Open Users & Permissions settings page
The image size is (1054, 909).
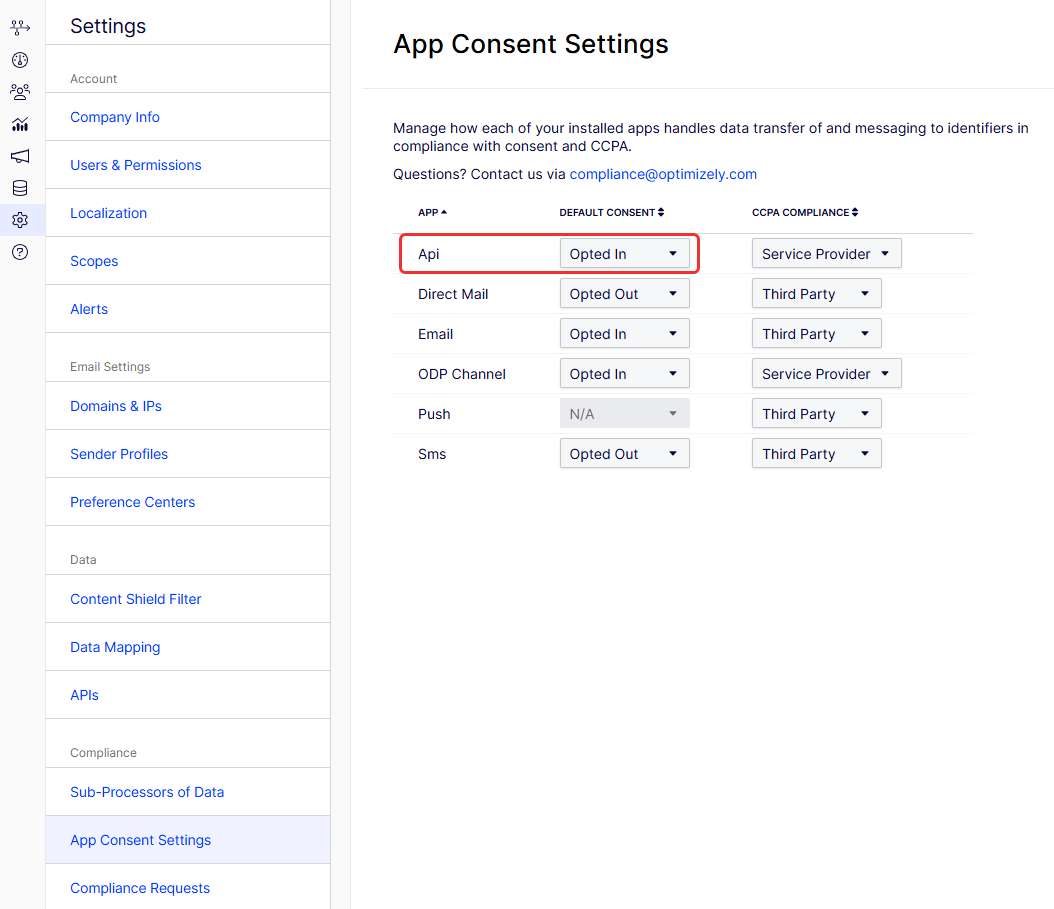[x=136, y=165]
